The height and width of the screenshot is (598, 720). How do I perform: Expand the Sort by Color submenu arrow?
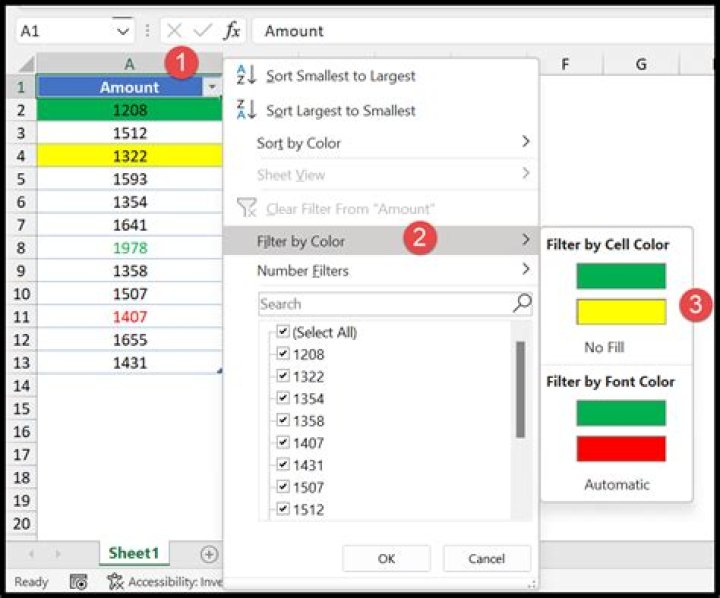pyautogui.click(x=526, y=141)
